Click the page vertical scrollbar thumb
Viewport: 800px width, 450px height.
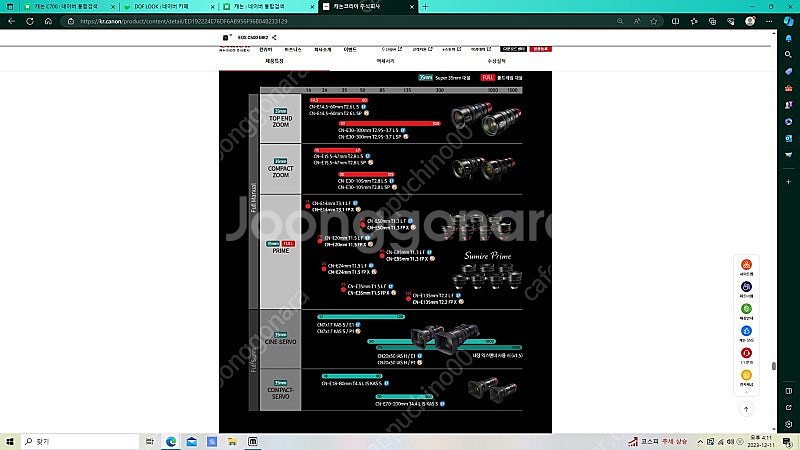pos(773,366)
